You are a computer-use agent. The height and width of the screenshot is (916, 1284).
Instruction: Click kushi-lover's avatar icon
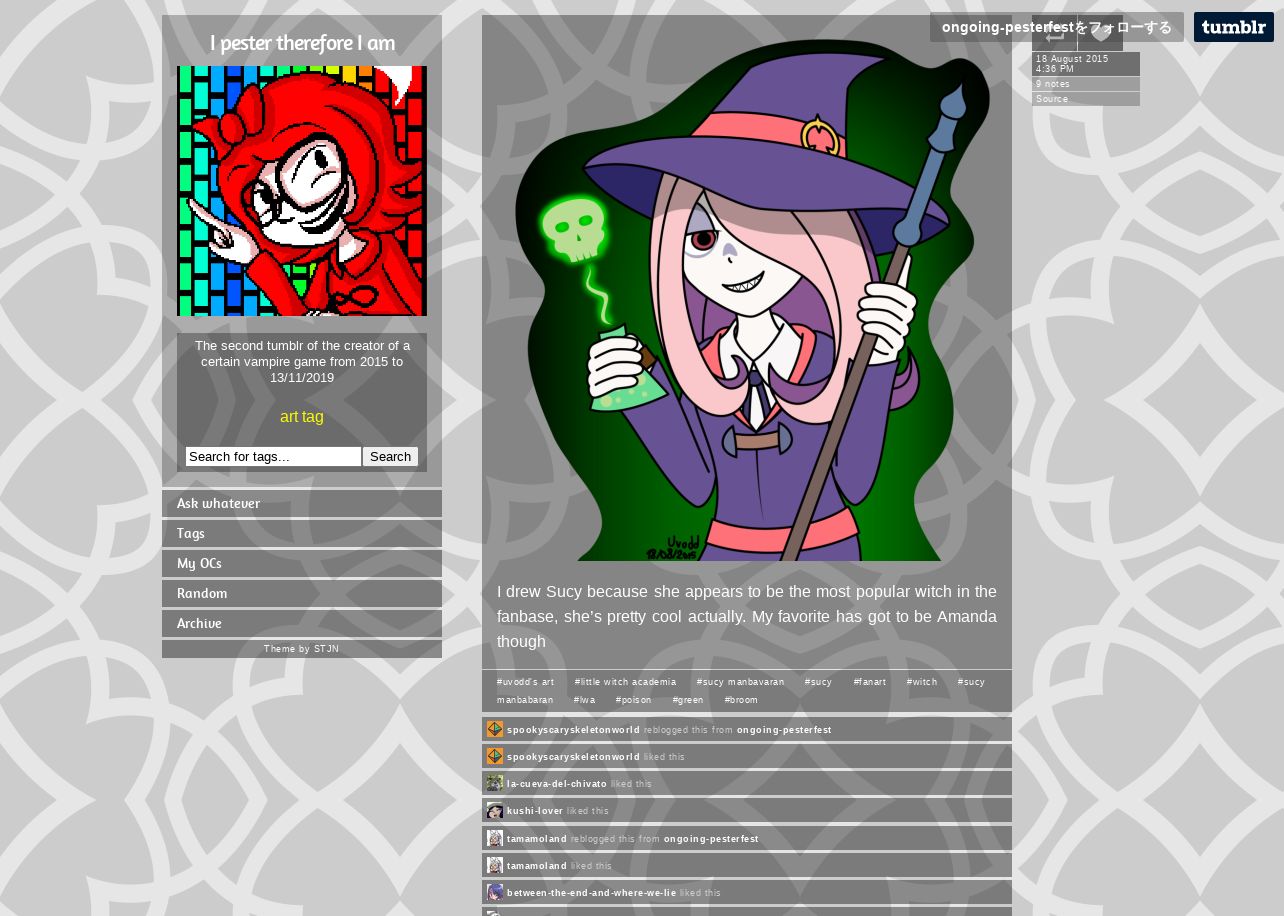tap(495, 810)
